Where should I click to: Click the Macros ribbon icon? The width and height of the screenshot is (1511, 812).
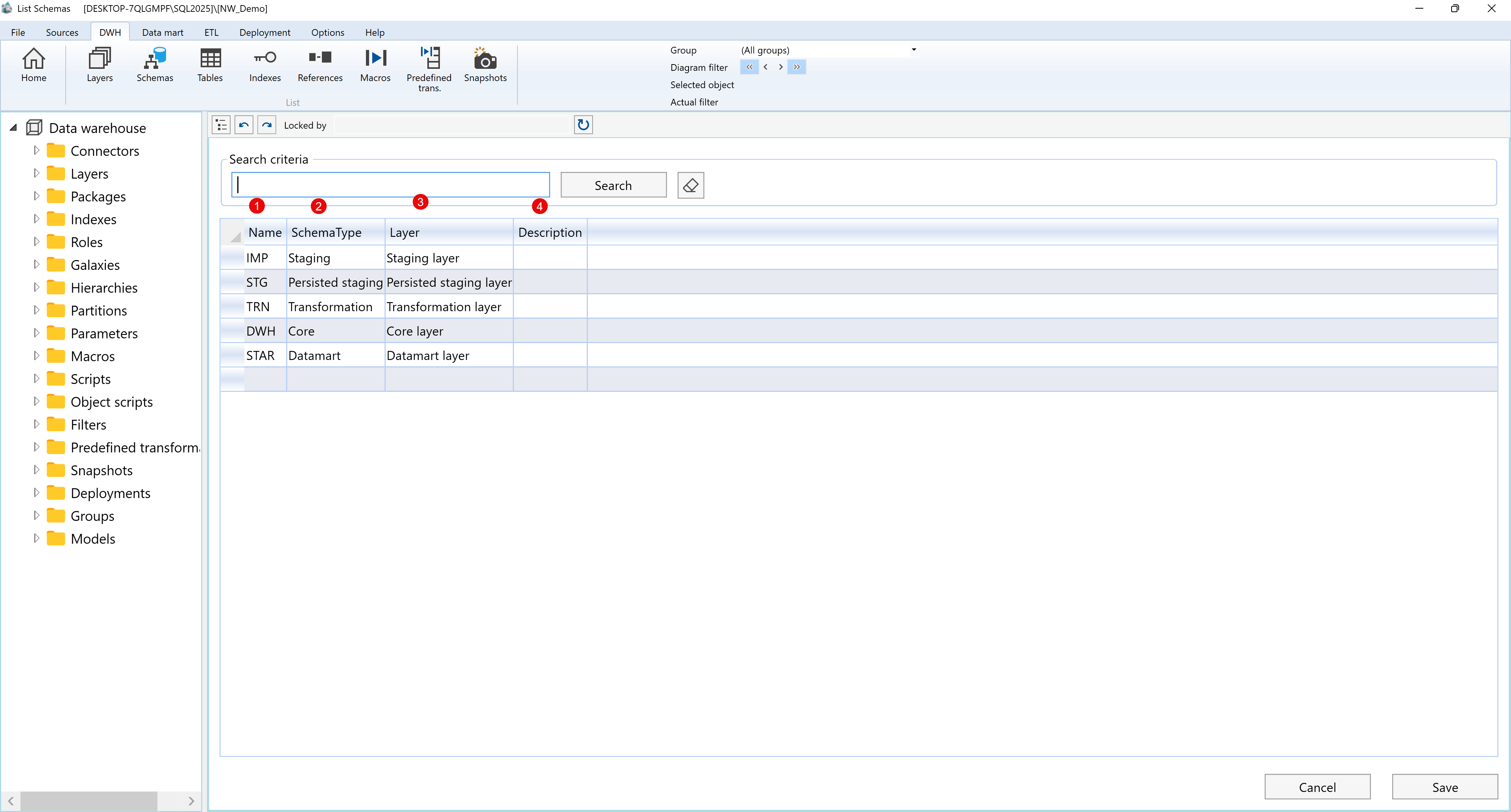375,65
